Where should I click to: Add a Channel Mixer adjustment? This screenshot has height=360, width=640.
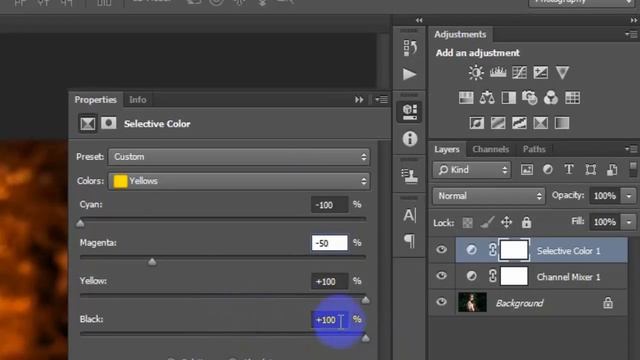pyautogui.click(x=551, y=98)
